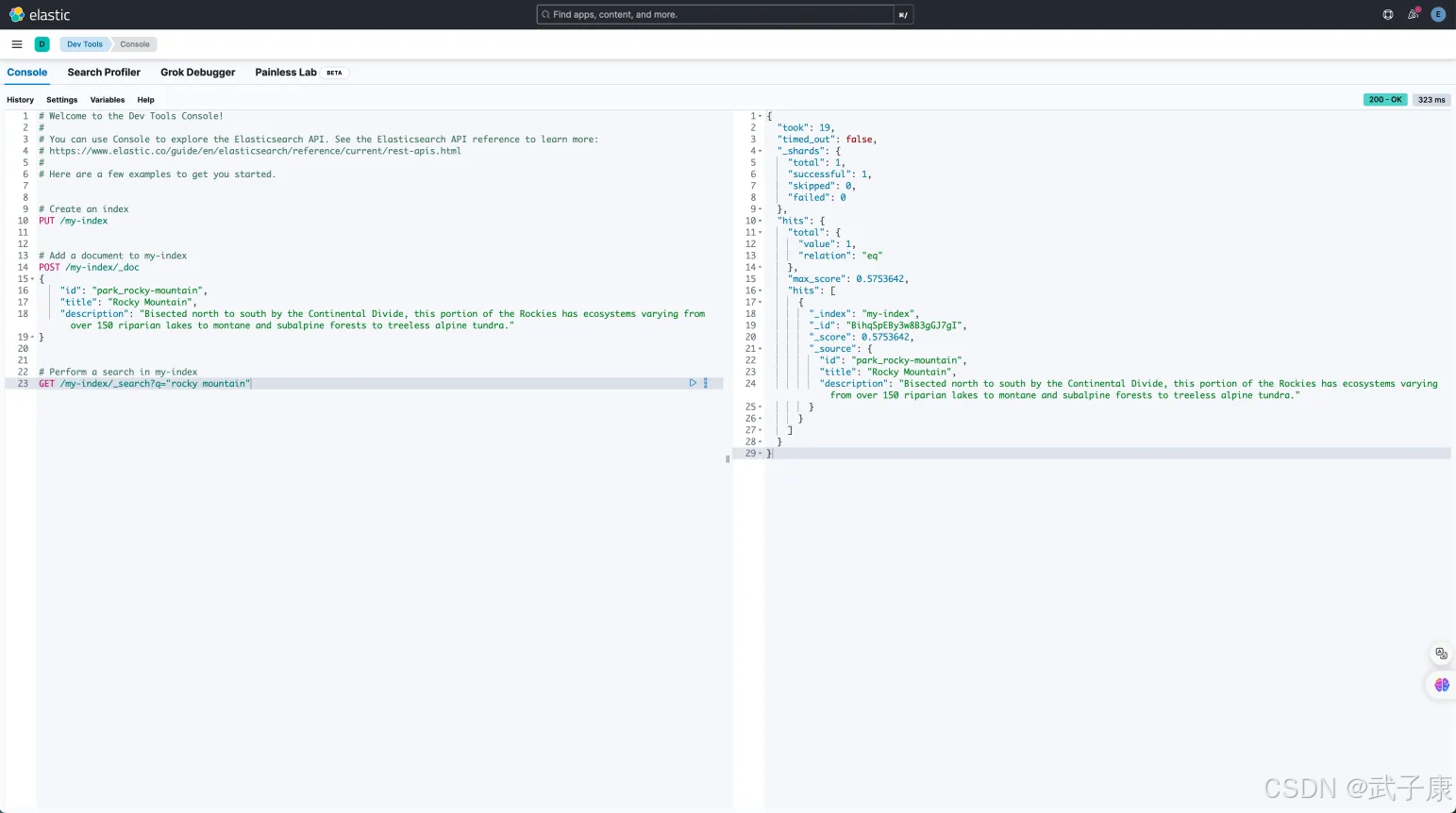Screen dimensions: 1456x813
Task: Fold the "_source" object at line 21
Action: [760, 349]
